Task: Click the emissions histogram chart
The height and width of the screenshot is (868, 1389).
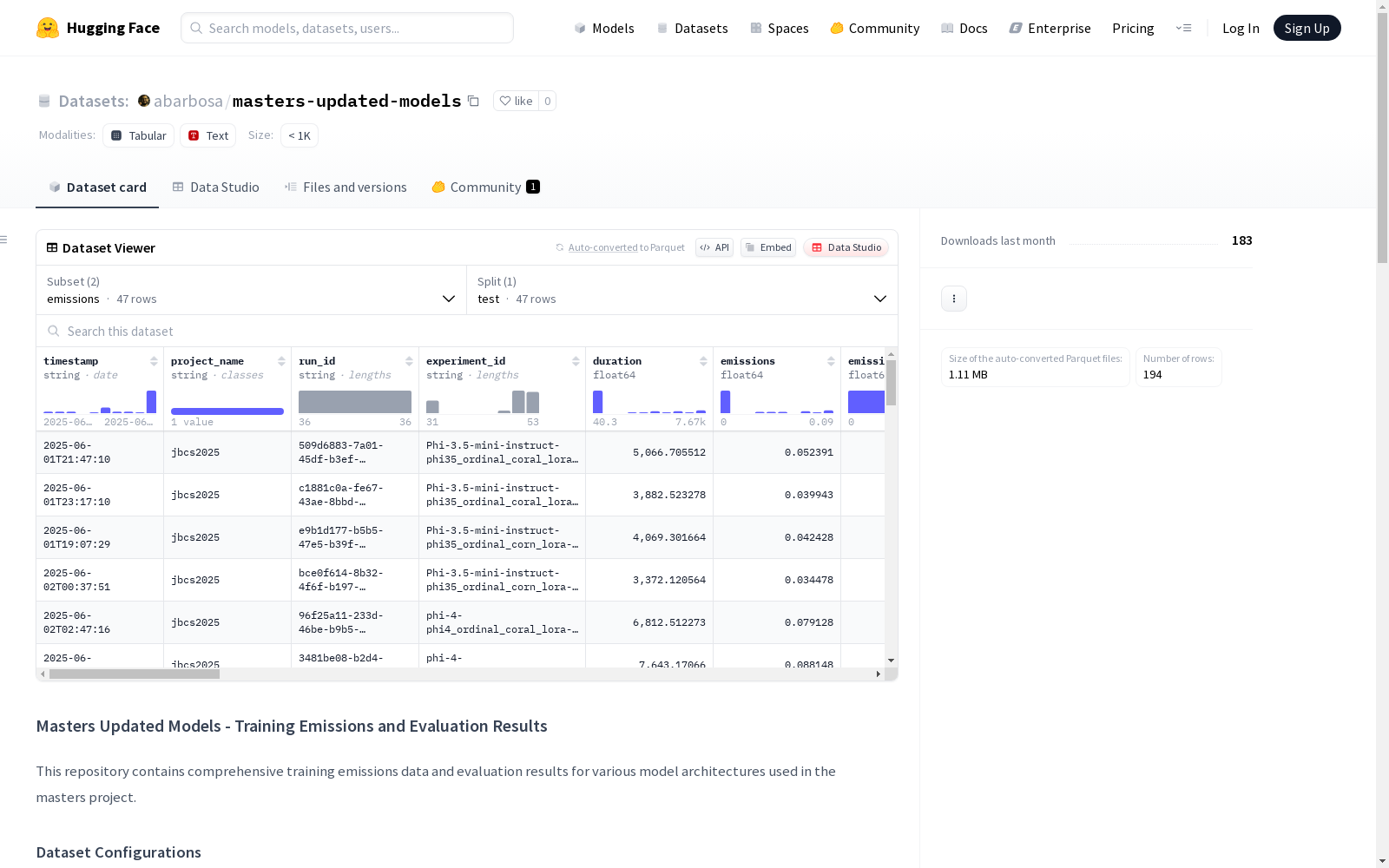Action: point(777,401)
